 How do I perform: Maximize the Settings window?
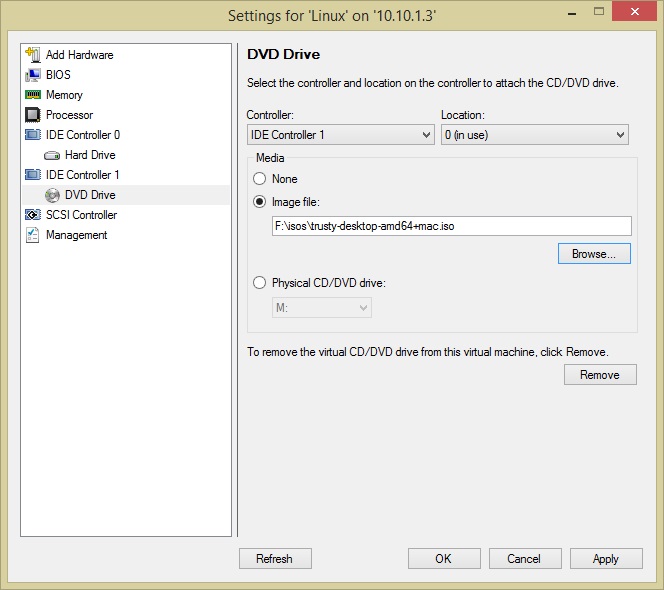[599, 11]
